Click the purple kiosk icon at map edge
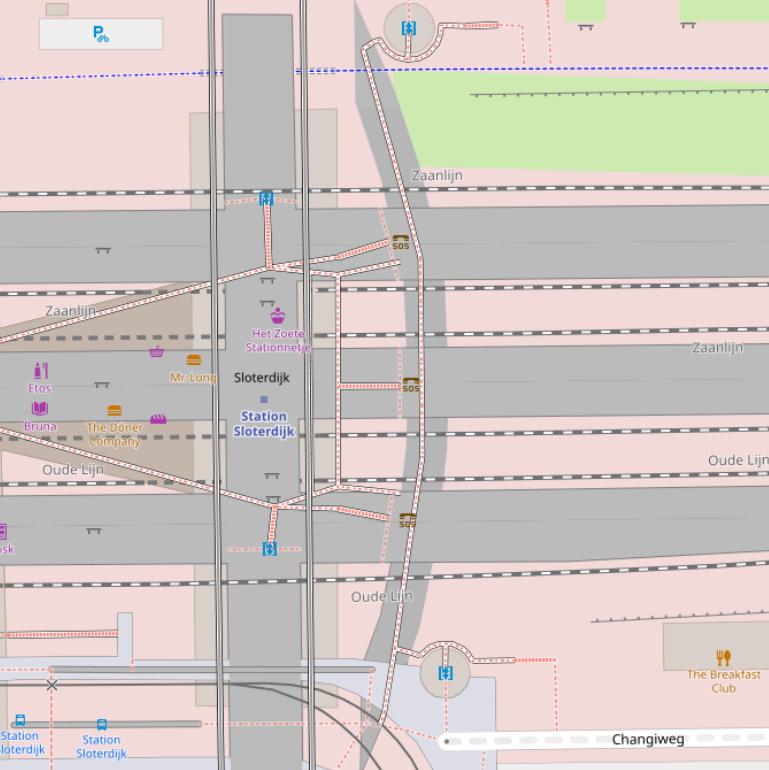 pyautogui.click(x=3, y=531)
